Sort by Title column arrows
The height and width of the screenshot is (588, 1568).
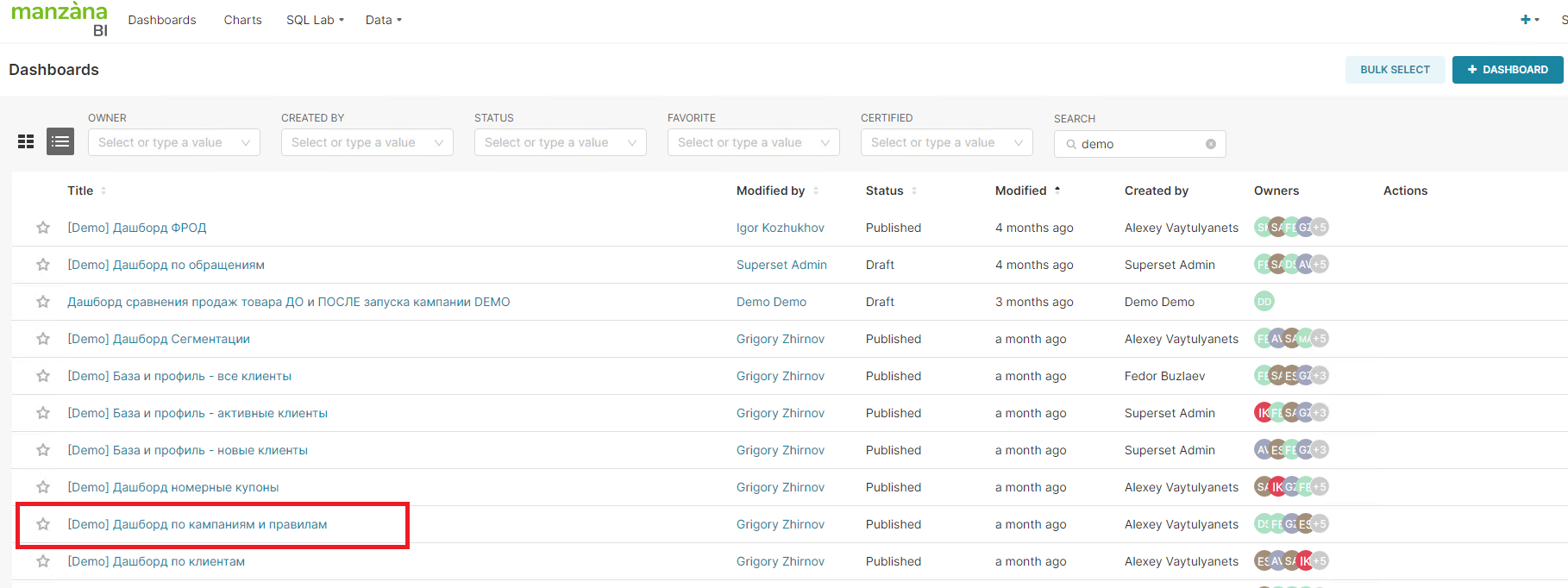coord(103,191)
